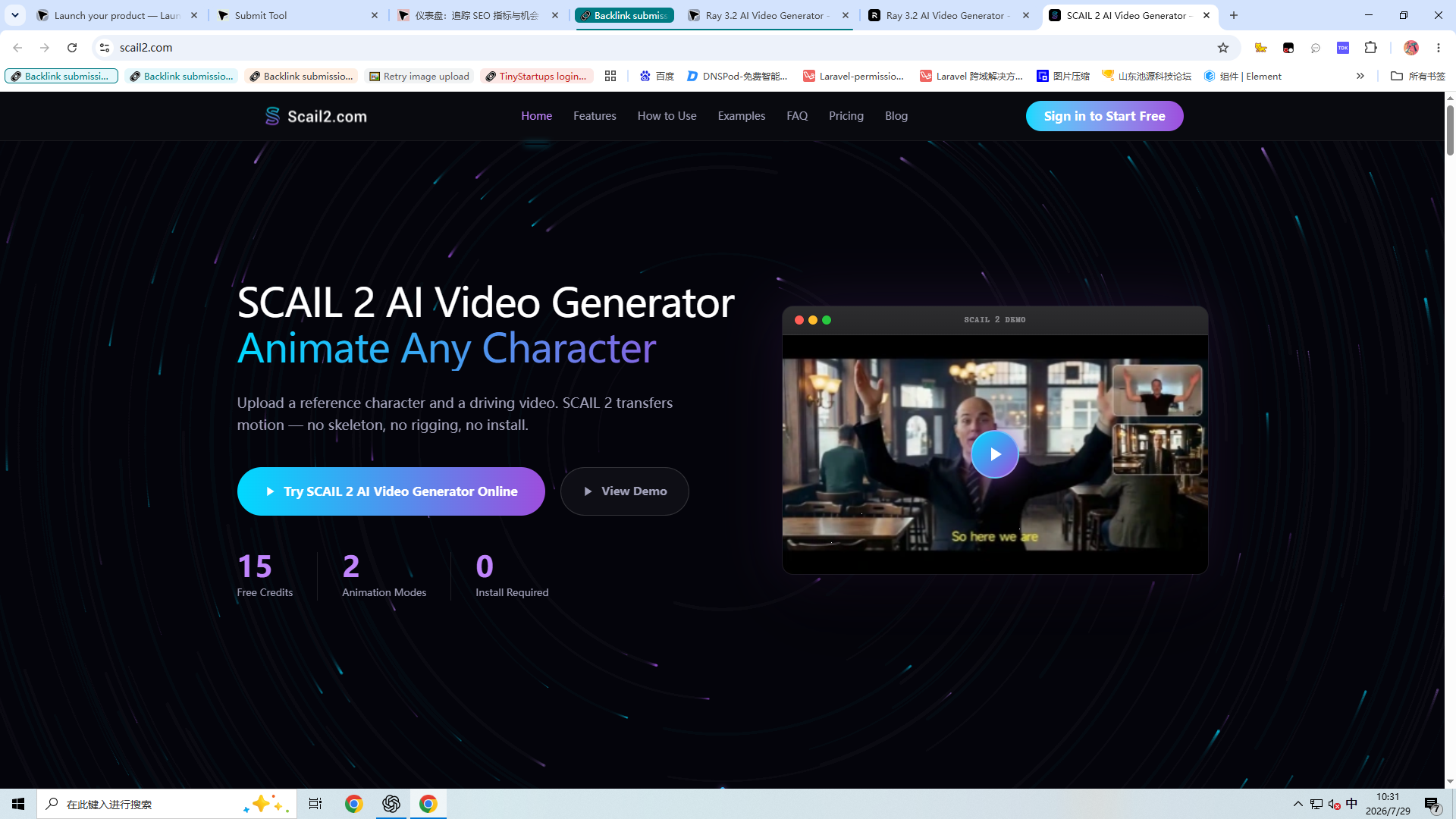Play the SCAIL 2 demo video
This screenshot has height=819, width=1456.
995,454
